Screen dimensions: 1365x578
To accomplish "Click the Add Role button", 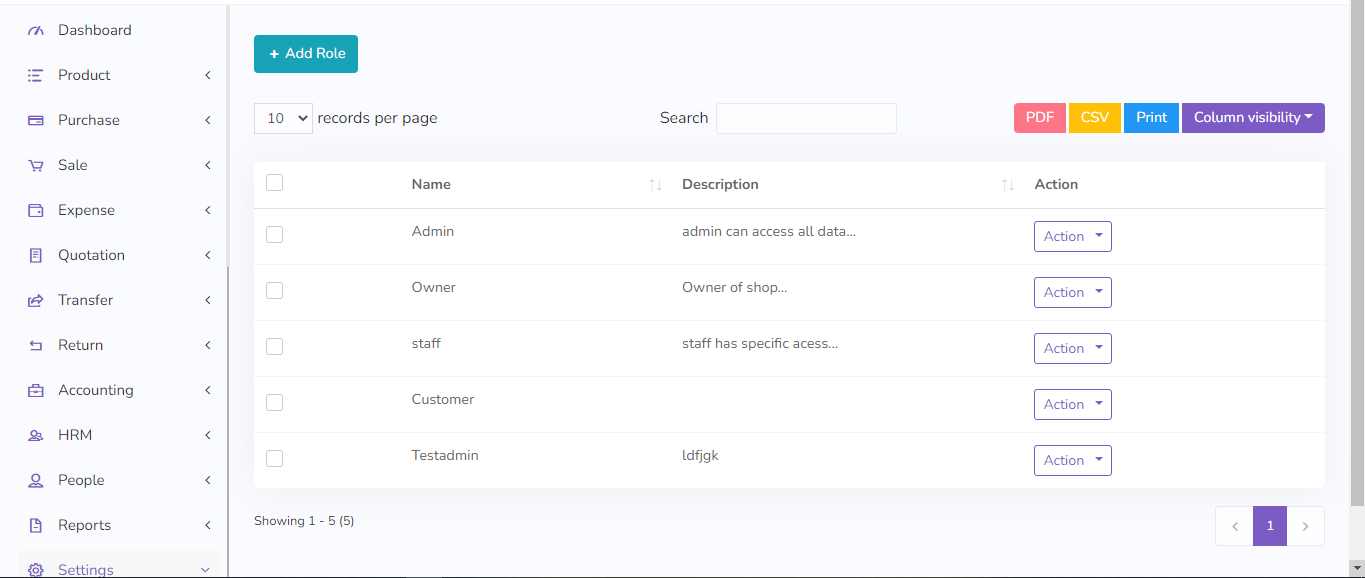I will (x=305, y=53).
